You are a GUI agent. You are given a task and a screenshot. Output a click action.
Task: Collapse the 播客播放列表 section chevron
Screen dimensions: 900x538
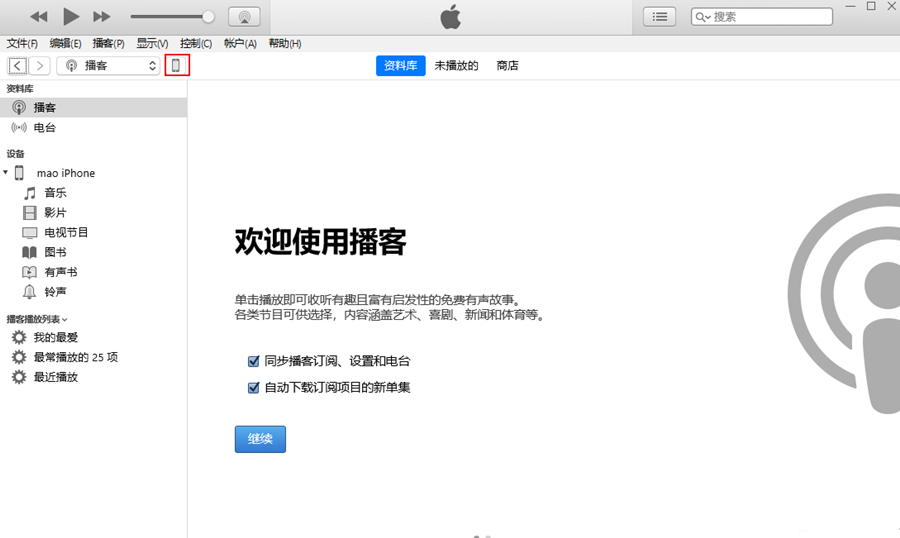tap(64, 320)
